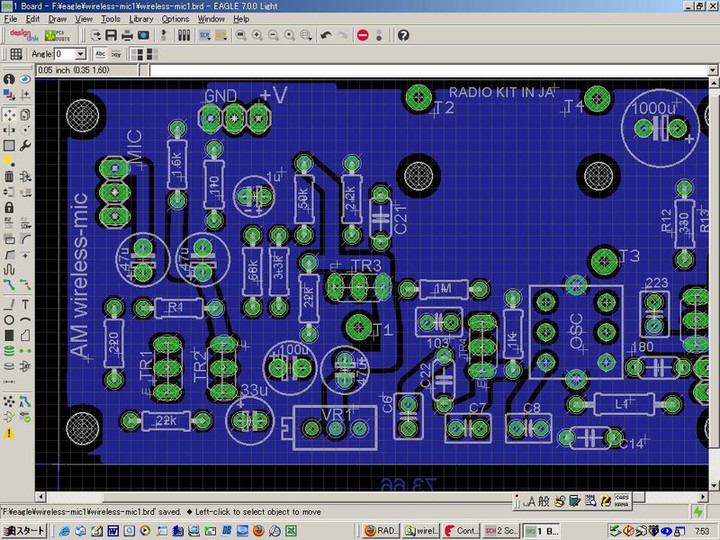Click the Undo arrow icon

[x=326, y=35]
